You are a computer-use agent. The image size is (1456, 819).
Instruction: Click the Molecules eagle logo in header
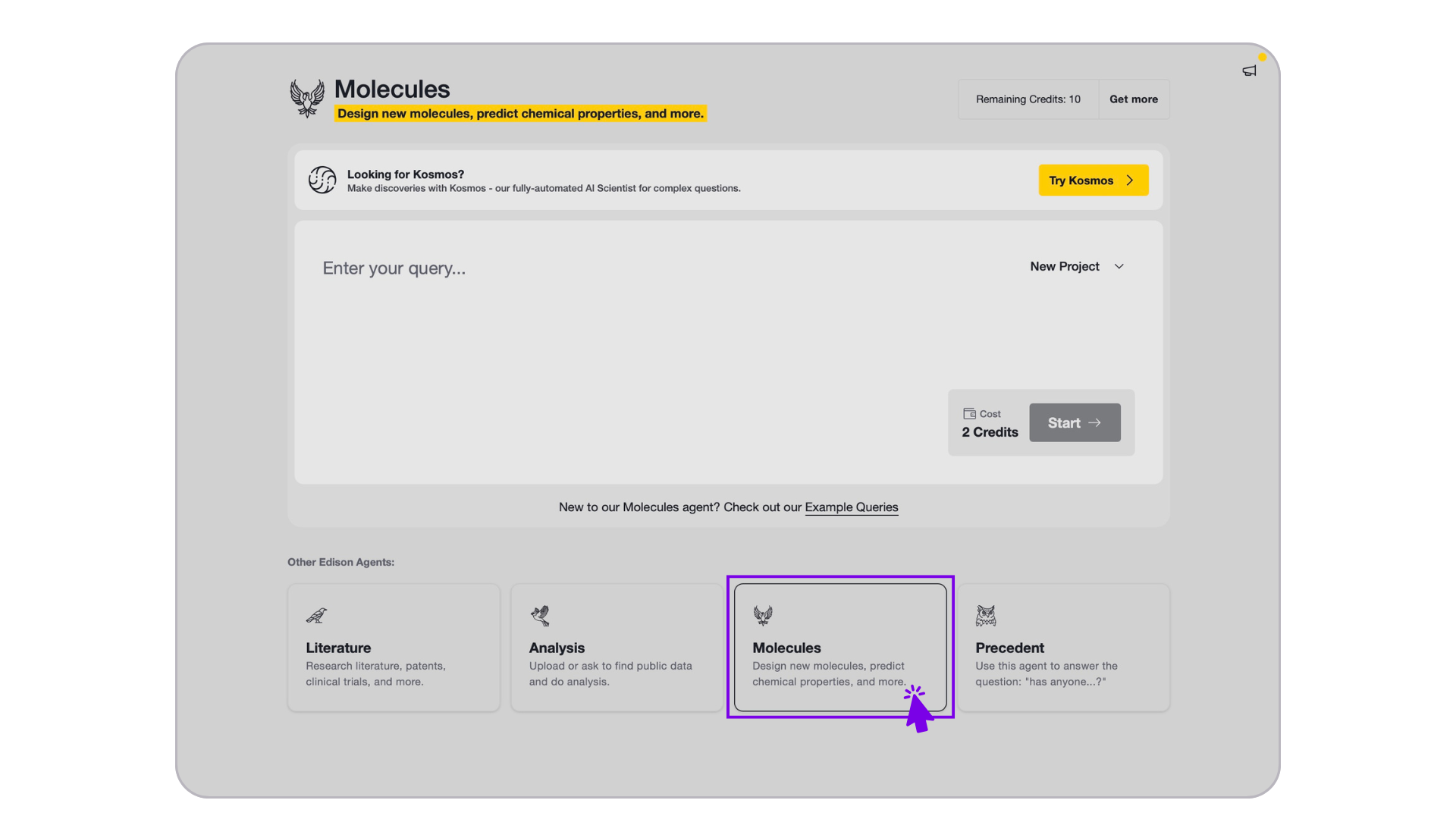307,99
